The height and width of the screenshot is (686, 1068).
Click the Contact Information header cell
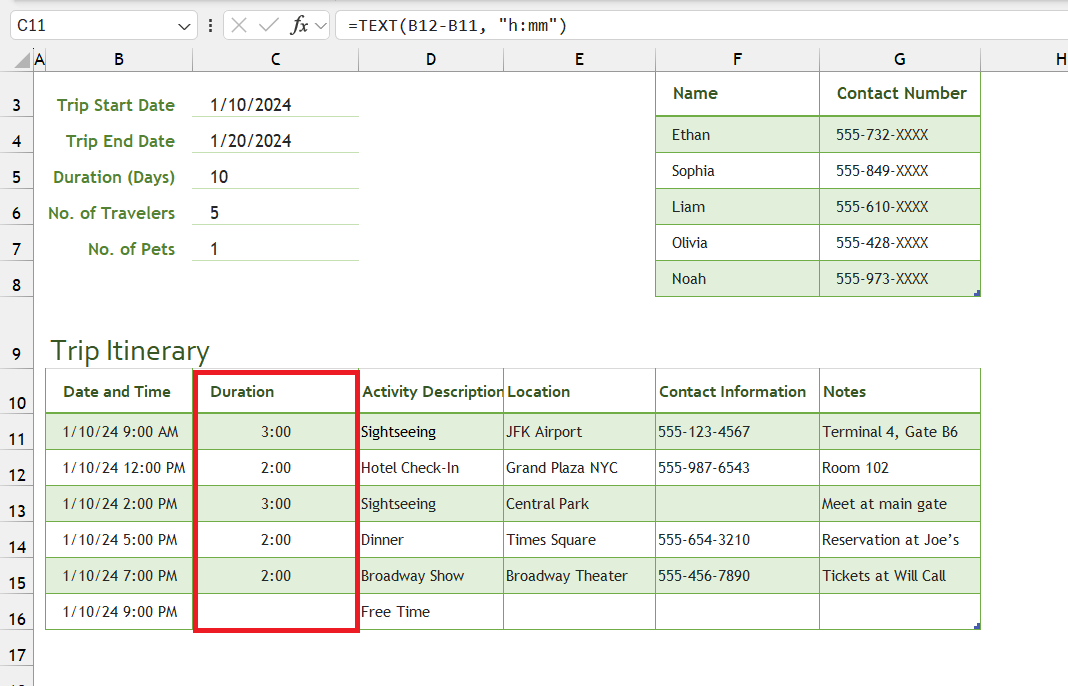737,392
